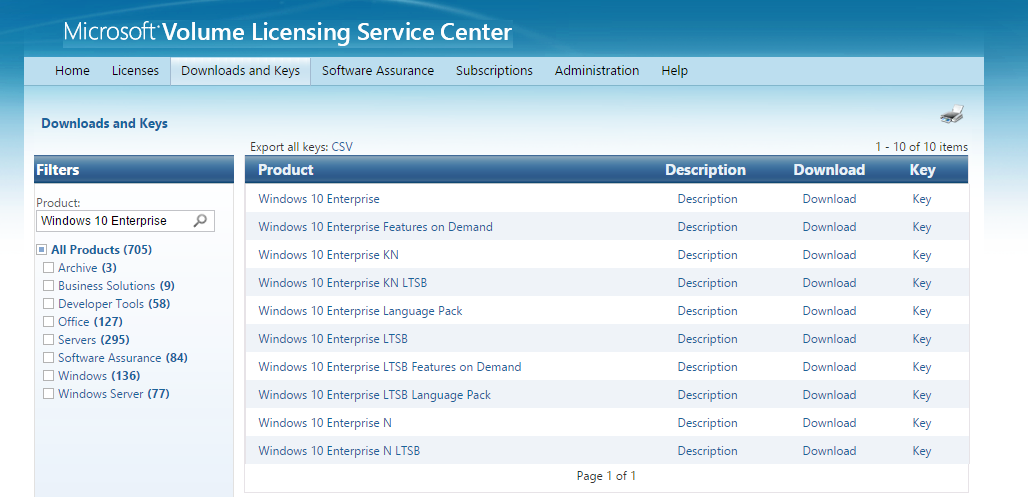Open Windows 10 Enterprise KN product
1028x497 pixels.
[x=328, y=255]
